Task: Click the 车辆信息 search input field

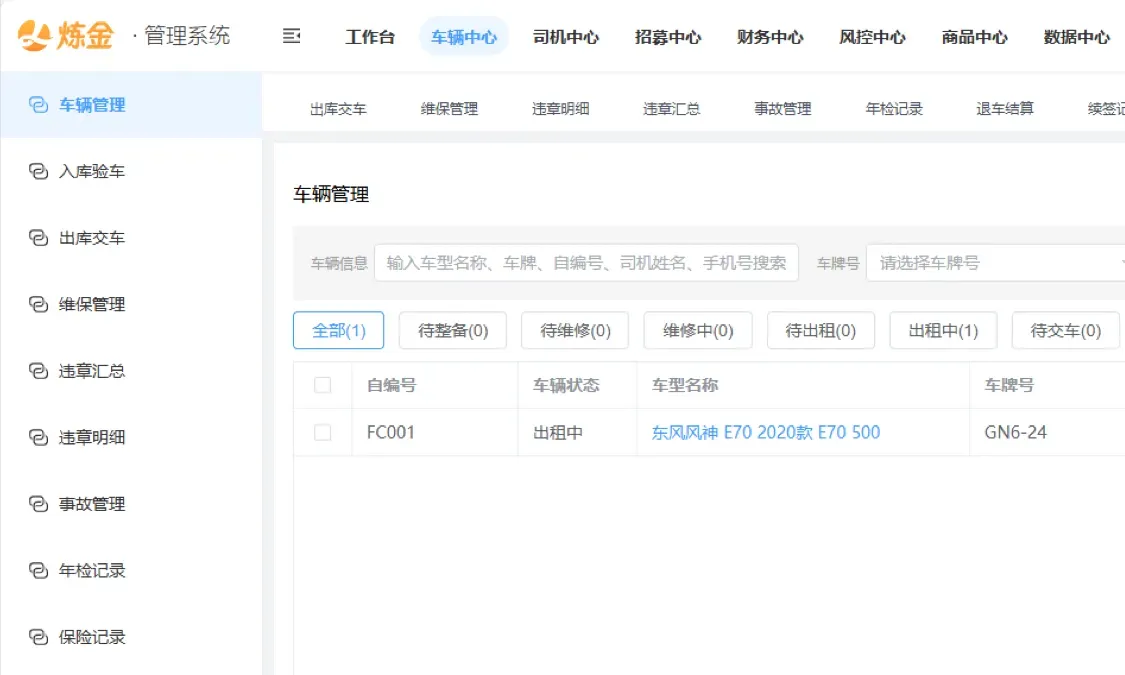Action: pyautogui.click(x=586, y=263)
